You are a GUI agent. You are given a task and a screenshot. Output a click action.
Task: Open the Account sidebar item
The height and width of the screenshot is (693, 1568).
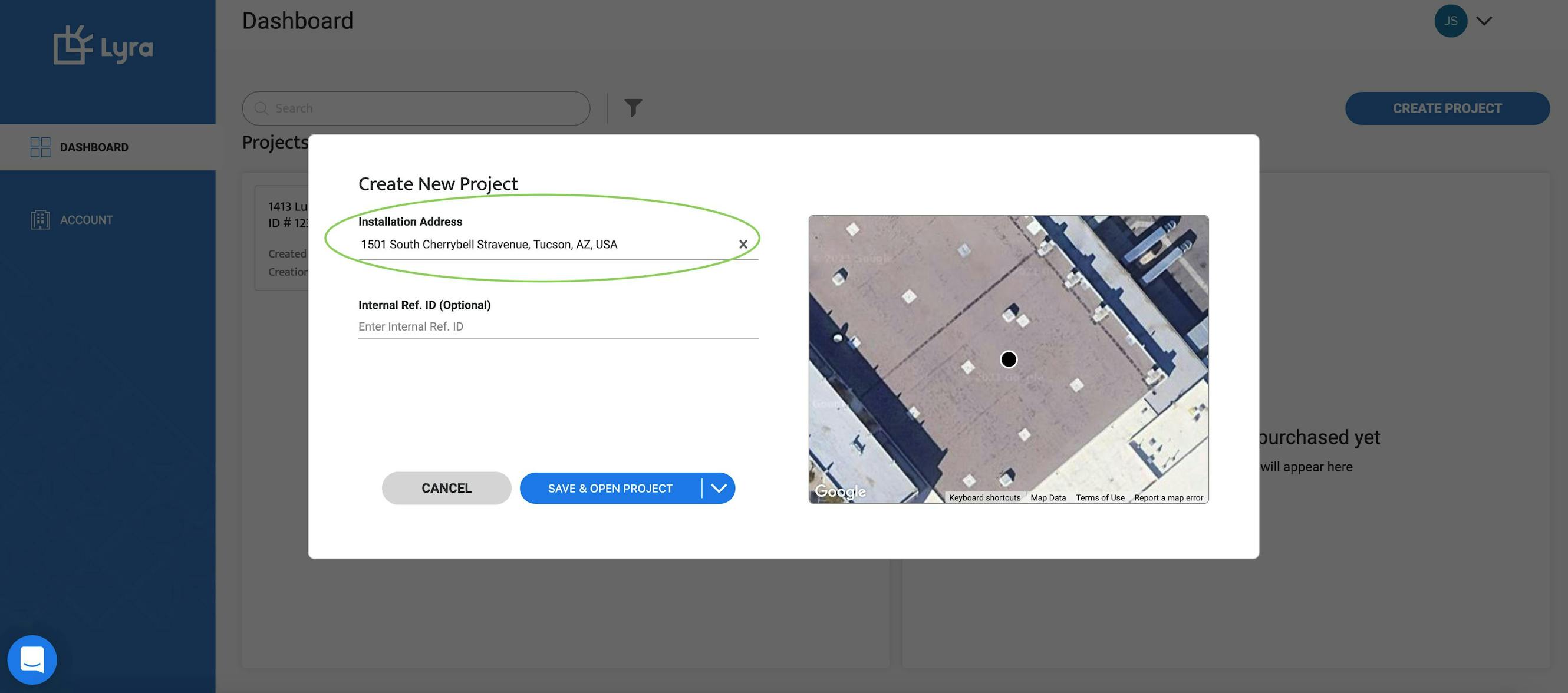tap(86, 220)
